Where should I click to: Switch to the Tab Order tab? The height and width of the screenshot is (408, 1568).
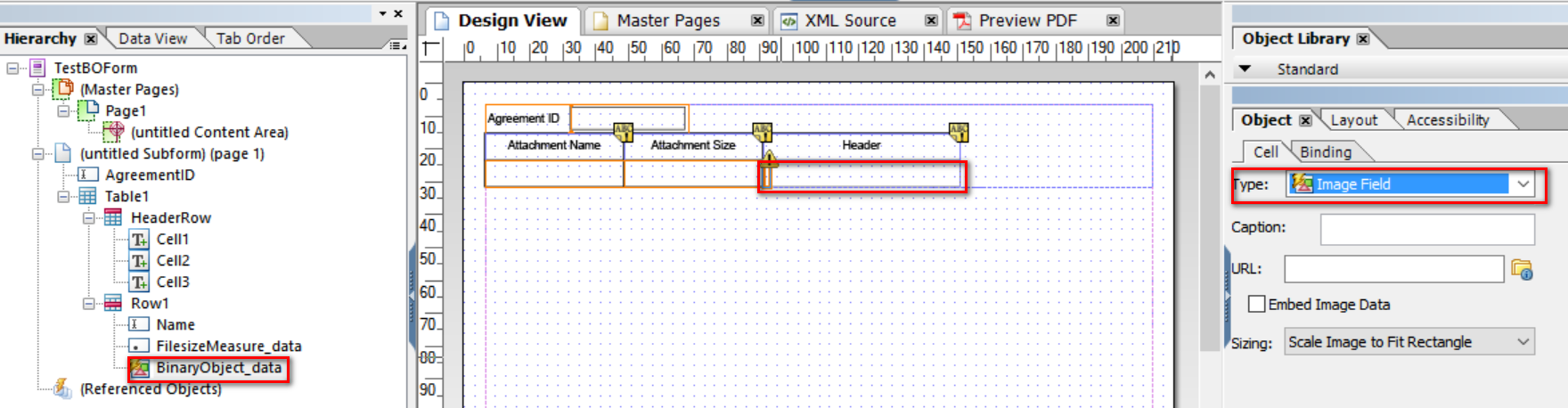tap(250, 38)
